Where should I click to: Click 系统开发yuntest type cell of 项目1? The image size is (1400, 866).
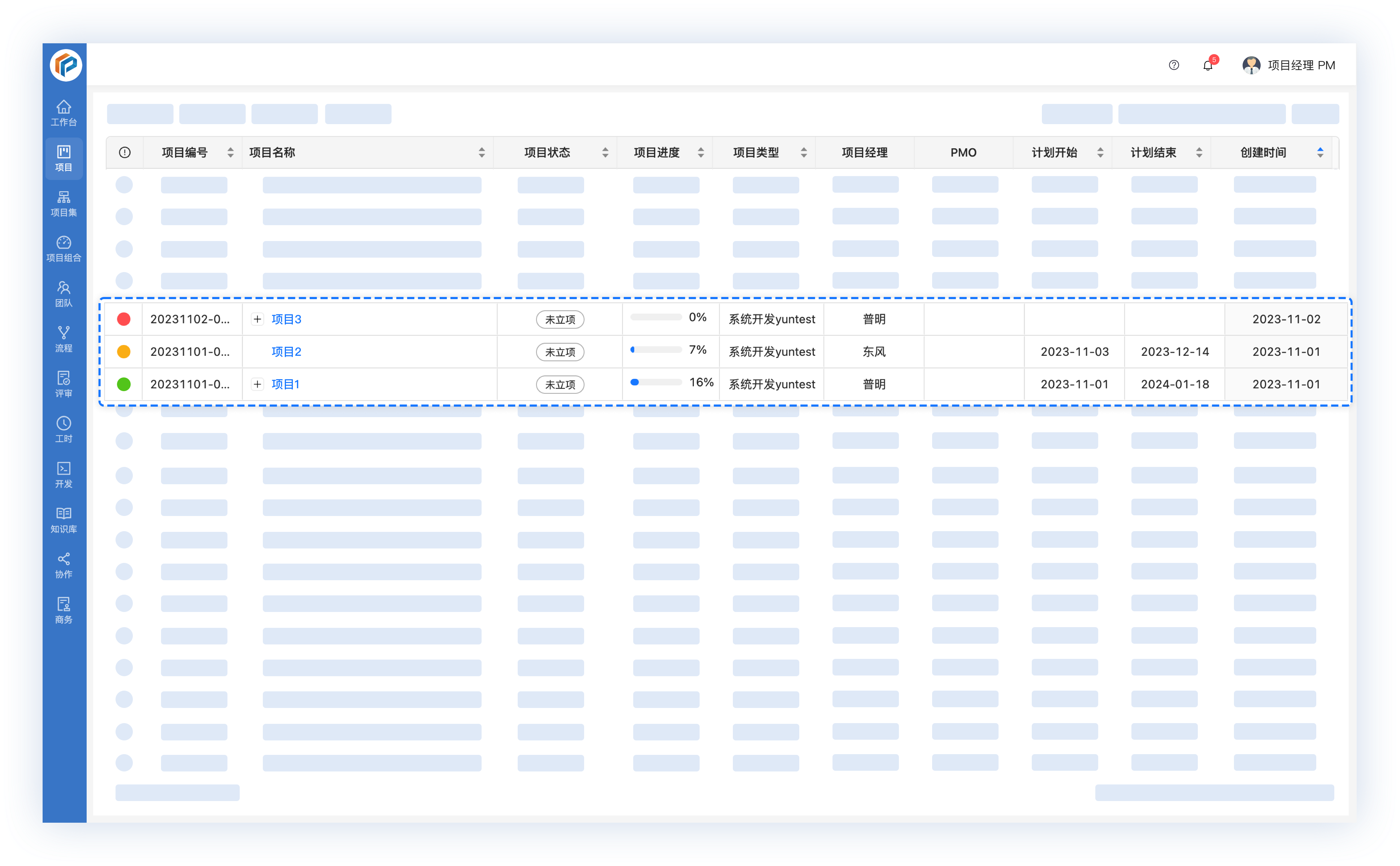point(771,384)
